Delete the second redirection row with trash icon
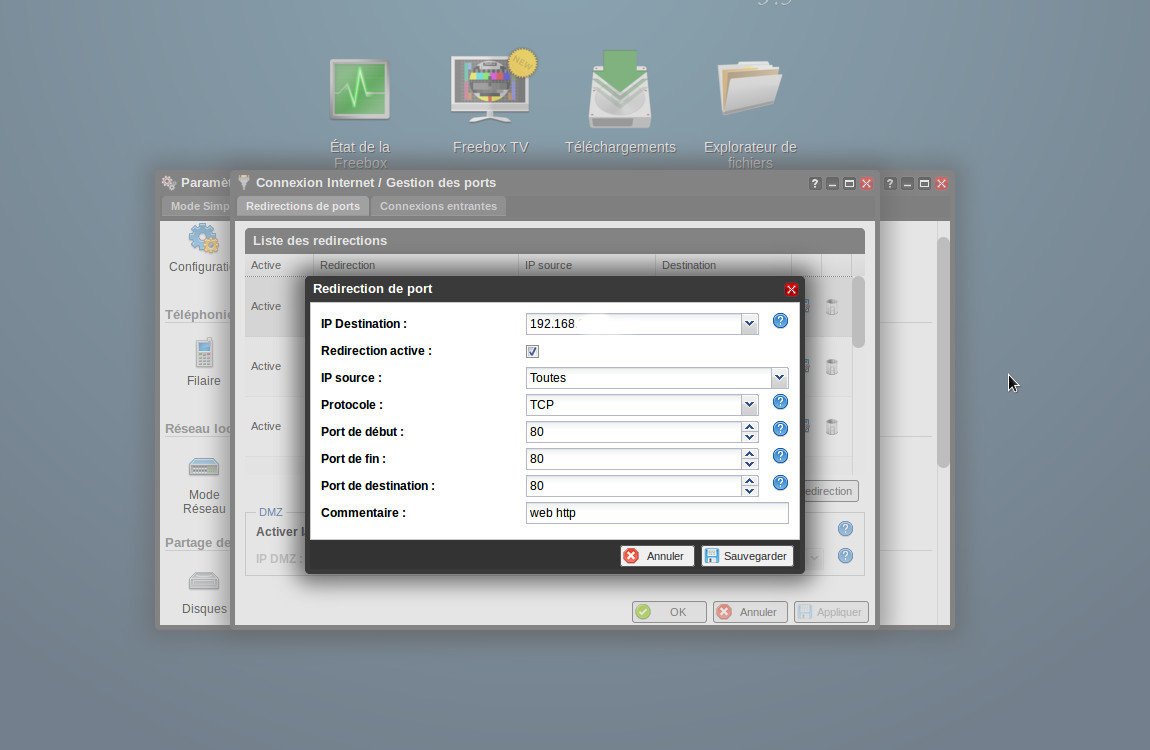The image size is (1150, 750). [832, 367]
